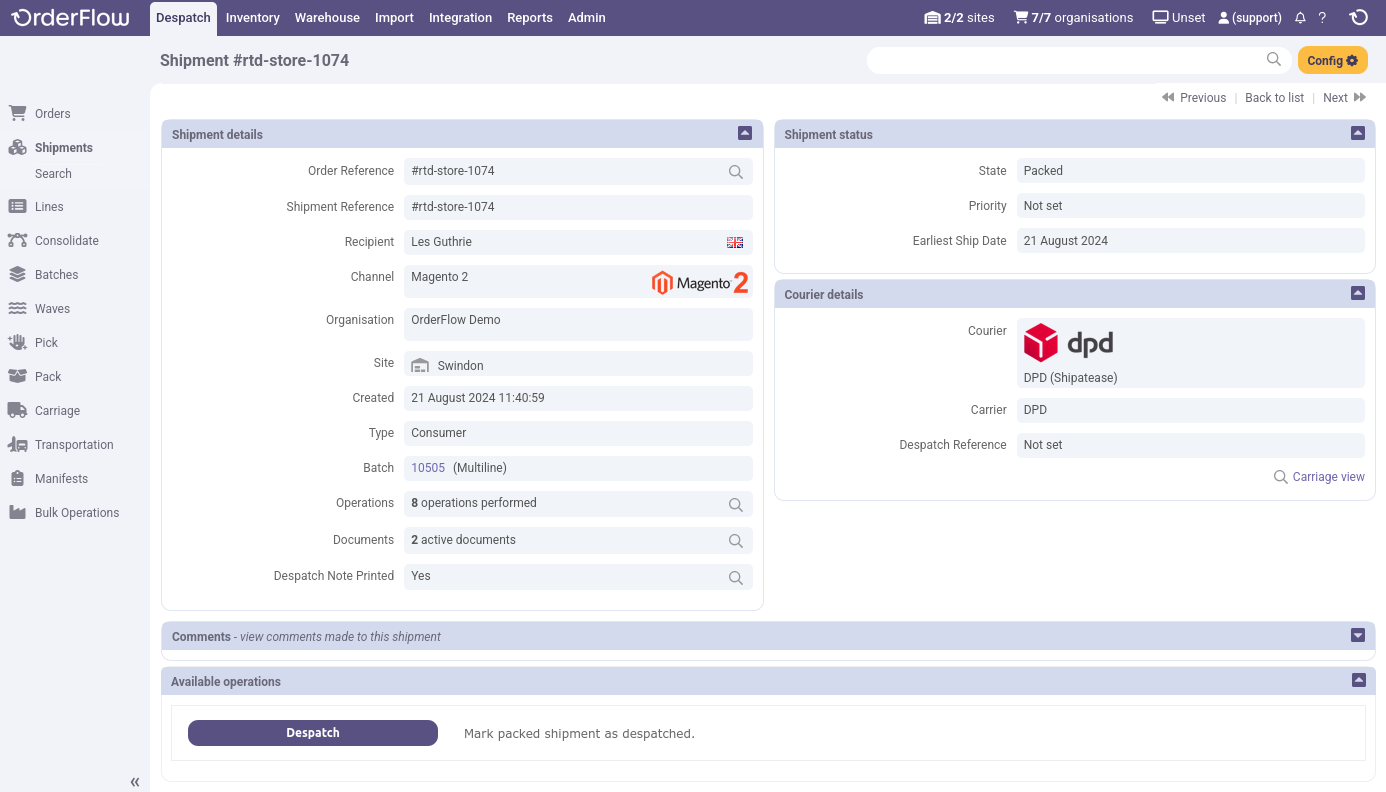The width and height of the screenshot is (1386, 792).
Task: Open batch 10505 link
Action: 428,468
